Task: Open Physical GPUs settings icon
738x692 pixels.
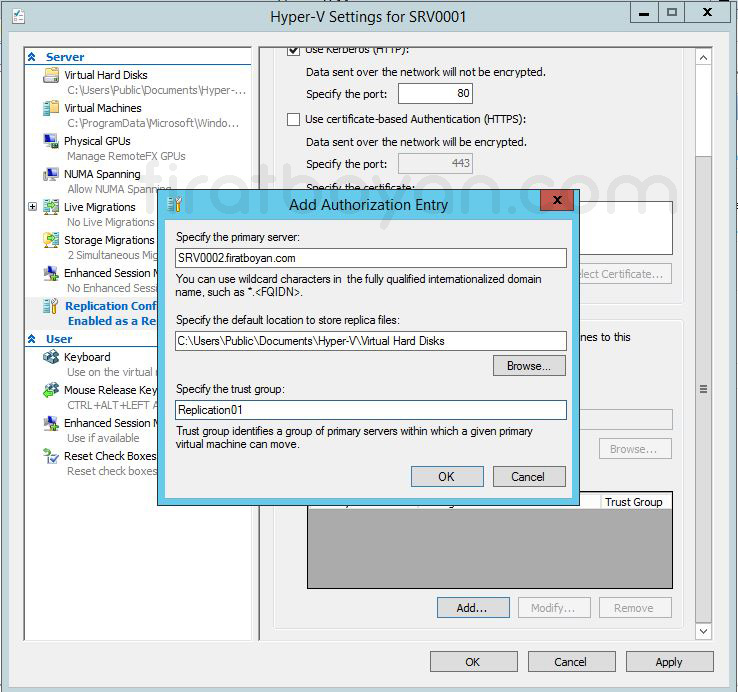Action: click(51, 141)
